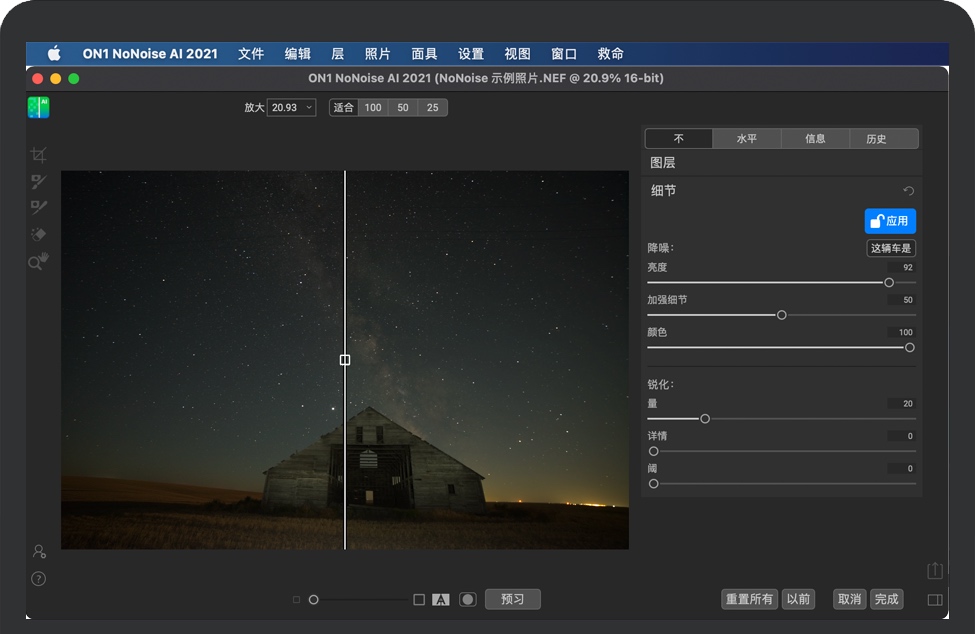Switch to the 历史 tab
Screen dimensions: 975x634
point(884,138)
